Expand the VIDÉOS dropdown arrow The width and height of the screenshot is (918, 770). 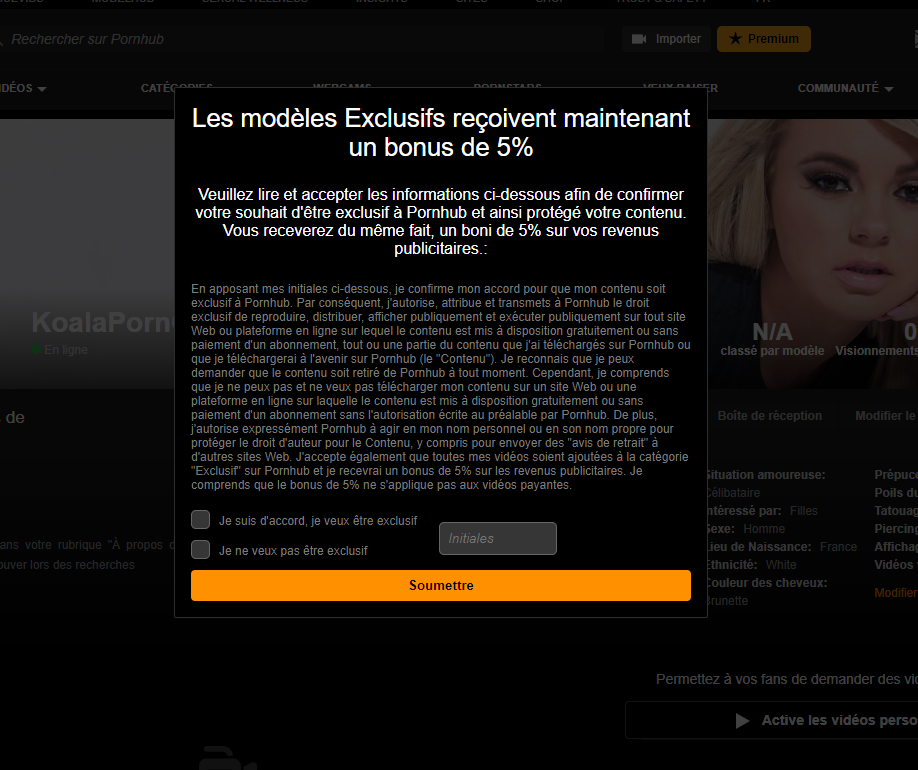[42, 89]
